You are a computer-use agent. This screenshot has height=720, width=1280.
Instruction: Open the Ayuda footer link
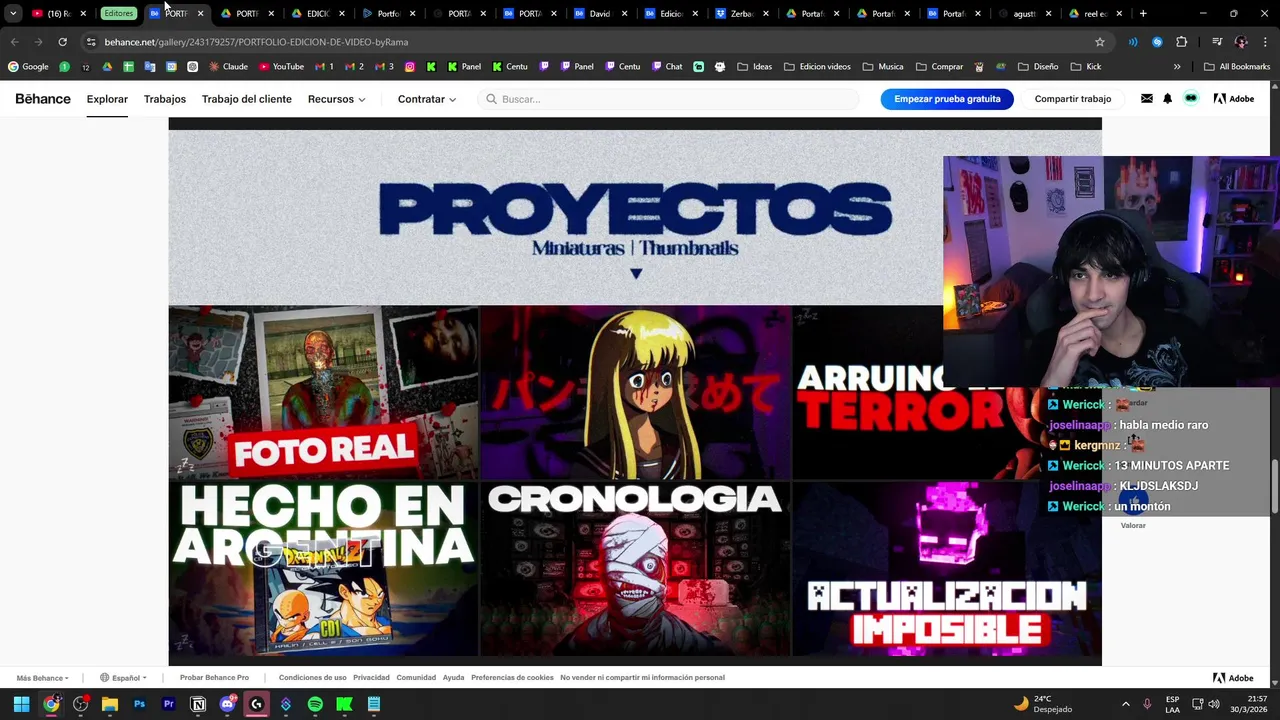click(454, 678)
